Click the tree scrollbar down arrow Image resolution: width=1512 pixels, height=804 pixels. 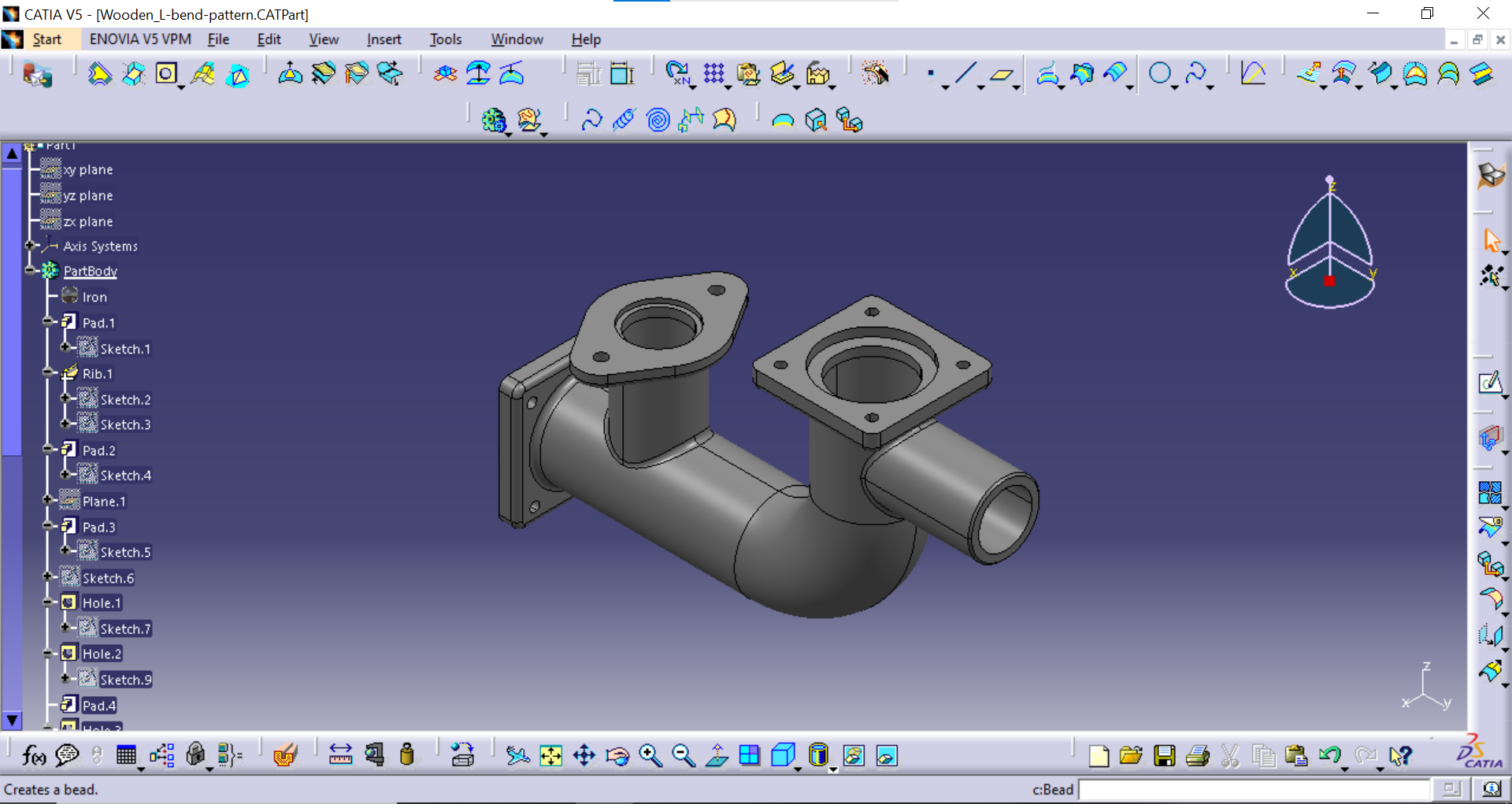(x=12, y=720)
